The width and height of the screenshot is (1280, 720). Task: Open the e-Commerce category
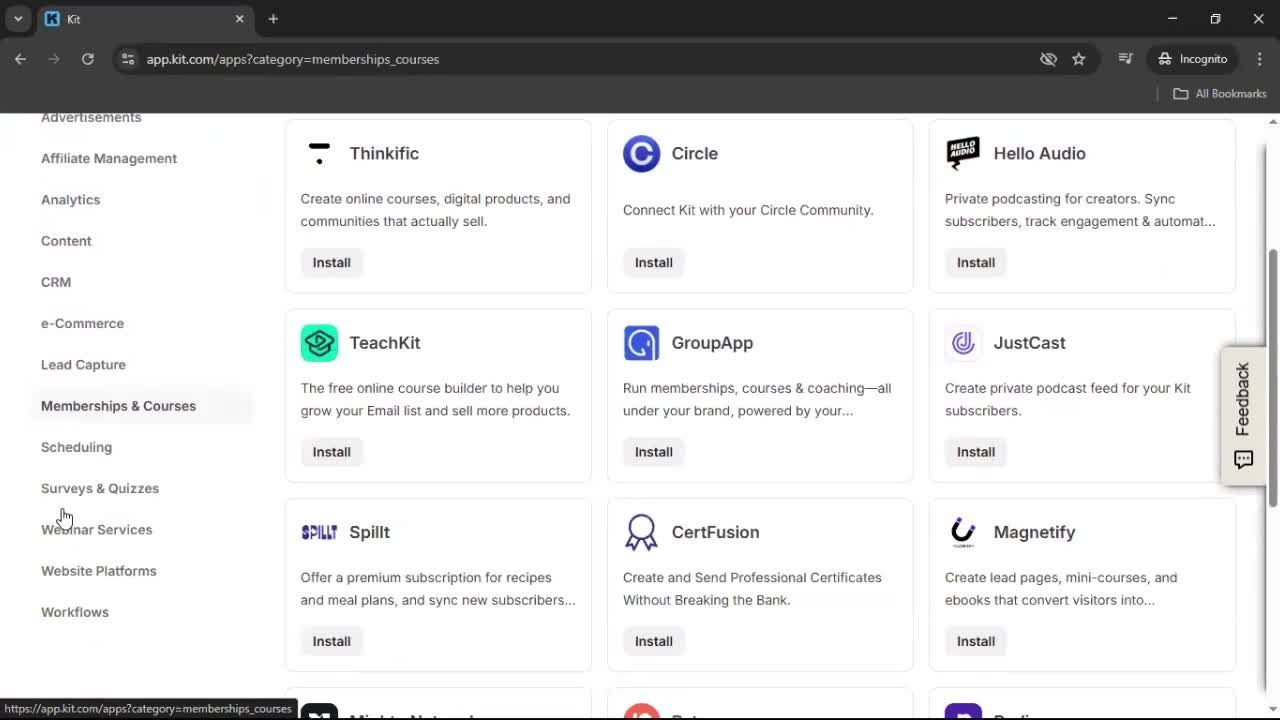82,323
